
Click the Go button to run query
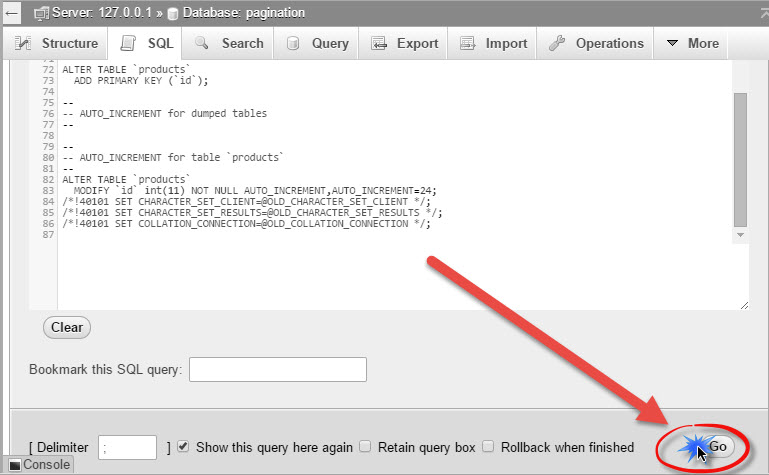(717, 447)
